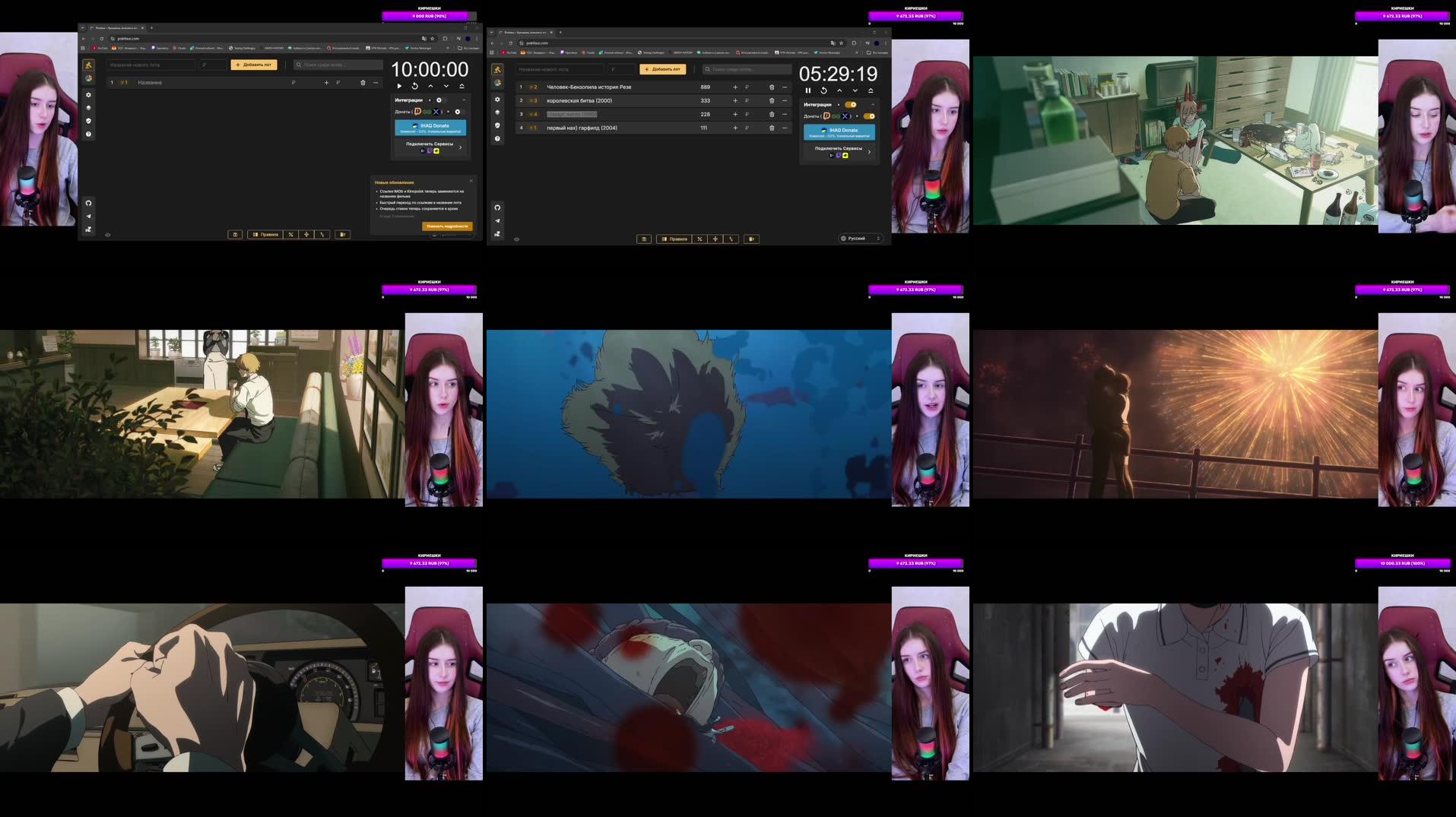
Task: Open more options for 'первый нах) гарфилд (2004)'
Action: [785, 128]
